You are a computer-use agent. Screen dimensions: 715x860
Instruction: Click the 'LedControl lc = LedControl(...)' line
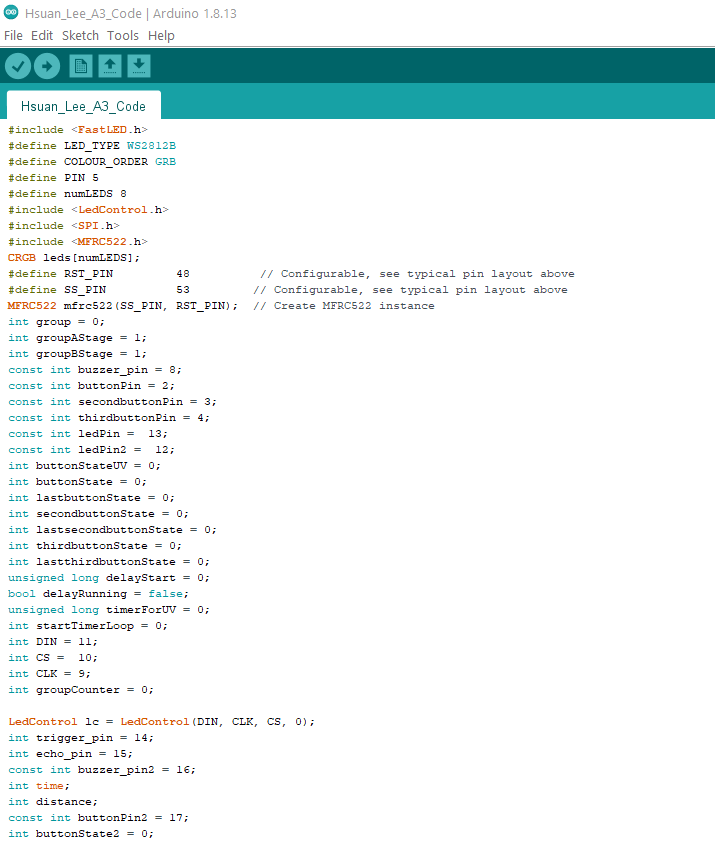coord(162,722)
